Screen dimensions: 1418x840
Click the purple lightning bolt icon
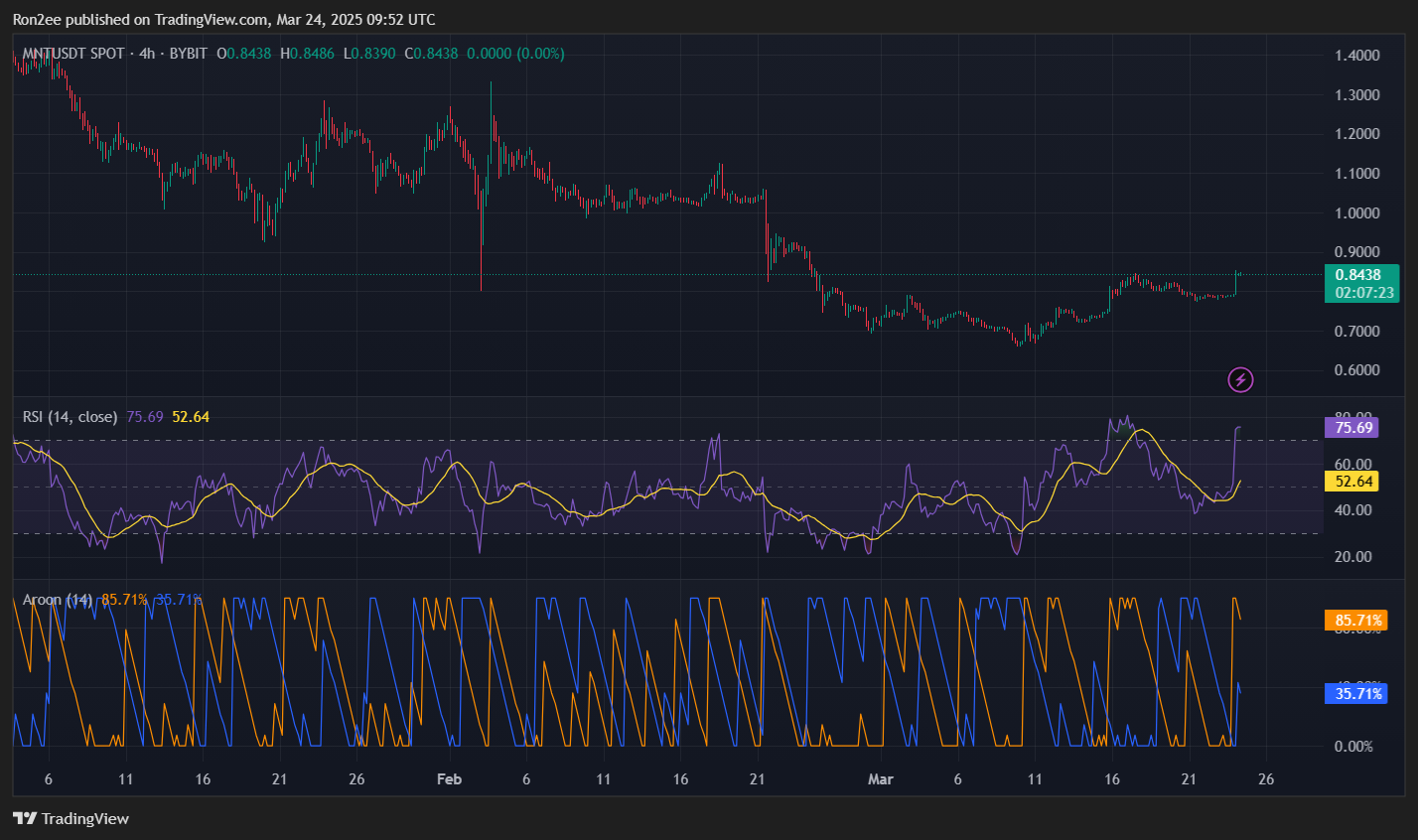point(1240,379)
